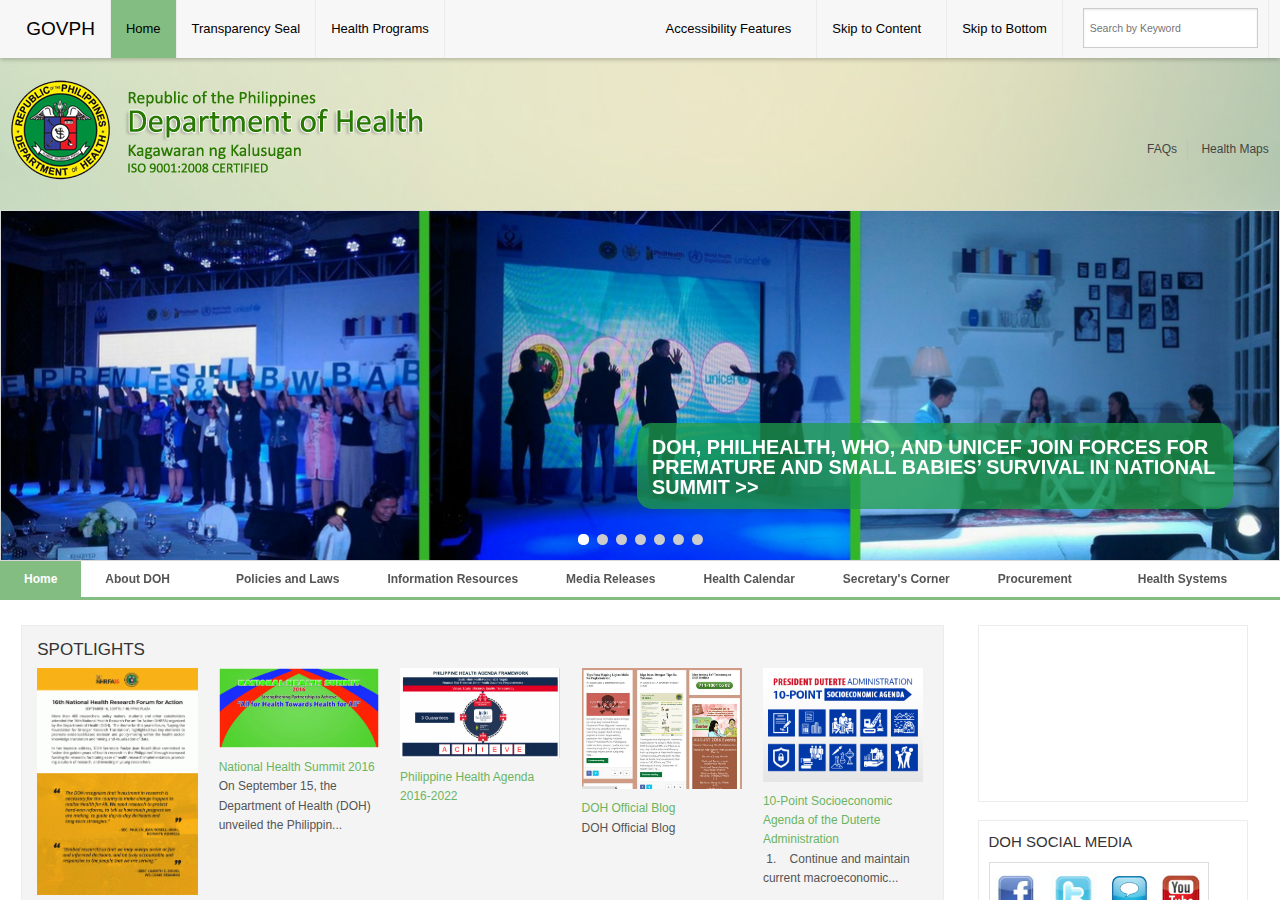Open the DOH Twitter icon
The width and height of the screenshot is (1280, 900).
point(1073,888)
